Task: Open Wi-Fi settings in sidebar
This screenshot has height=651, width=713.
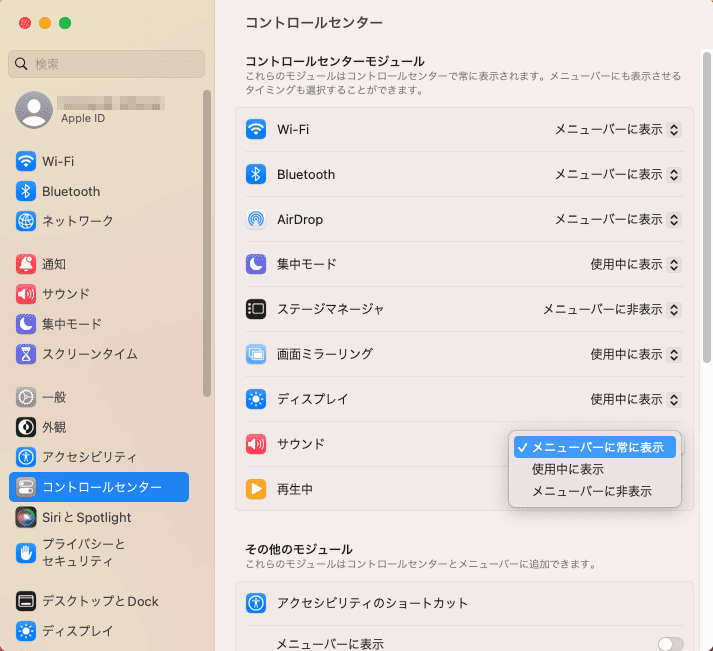Action: (x=99, y=161)
